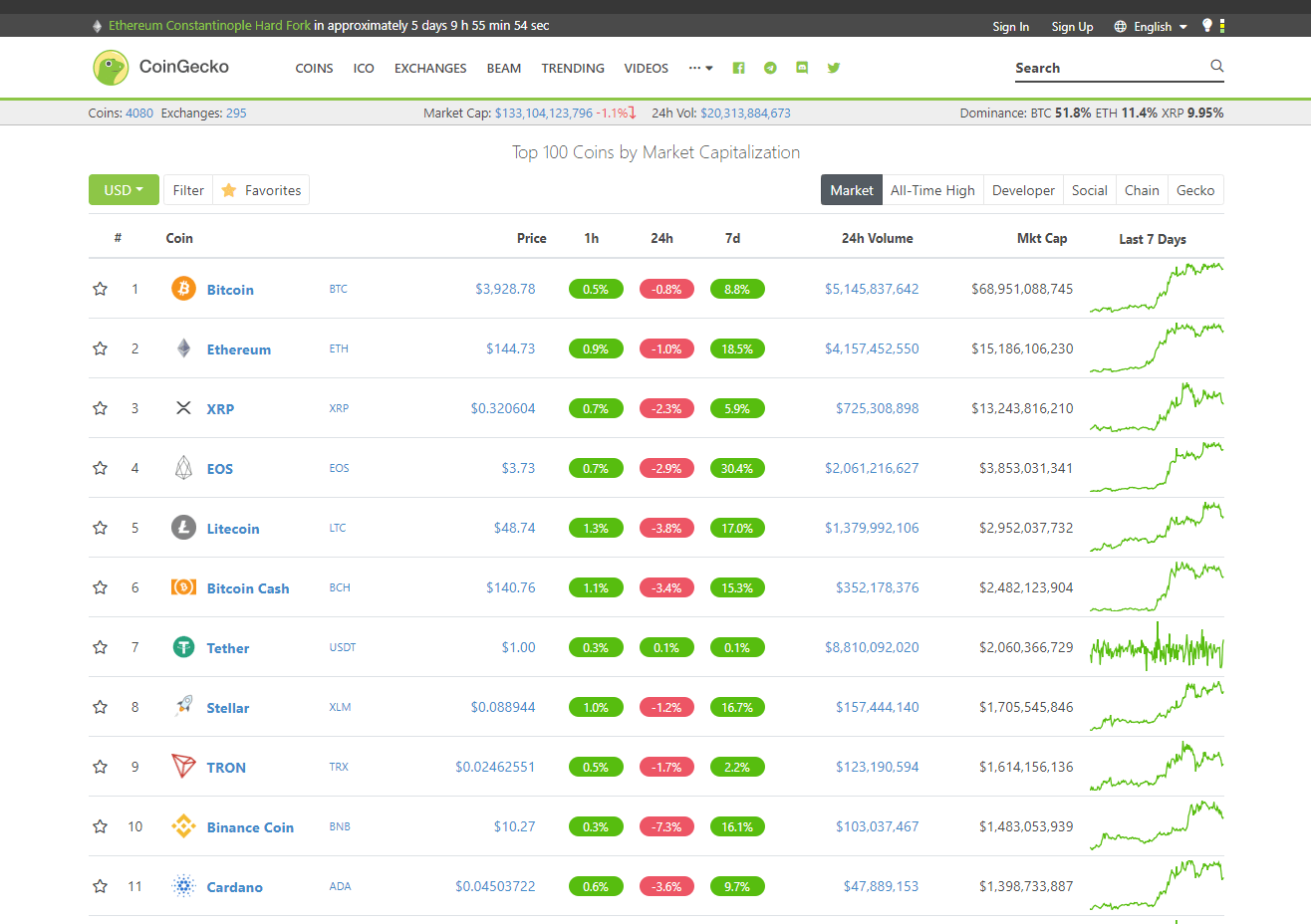1311x924 pixels.
Task: Favorite XRP with its star
Action: (x=100, y=408)
